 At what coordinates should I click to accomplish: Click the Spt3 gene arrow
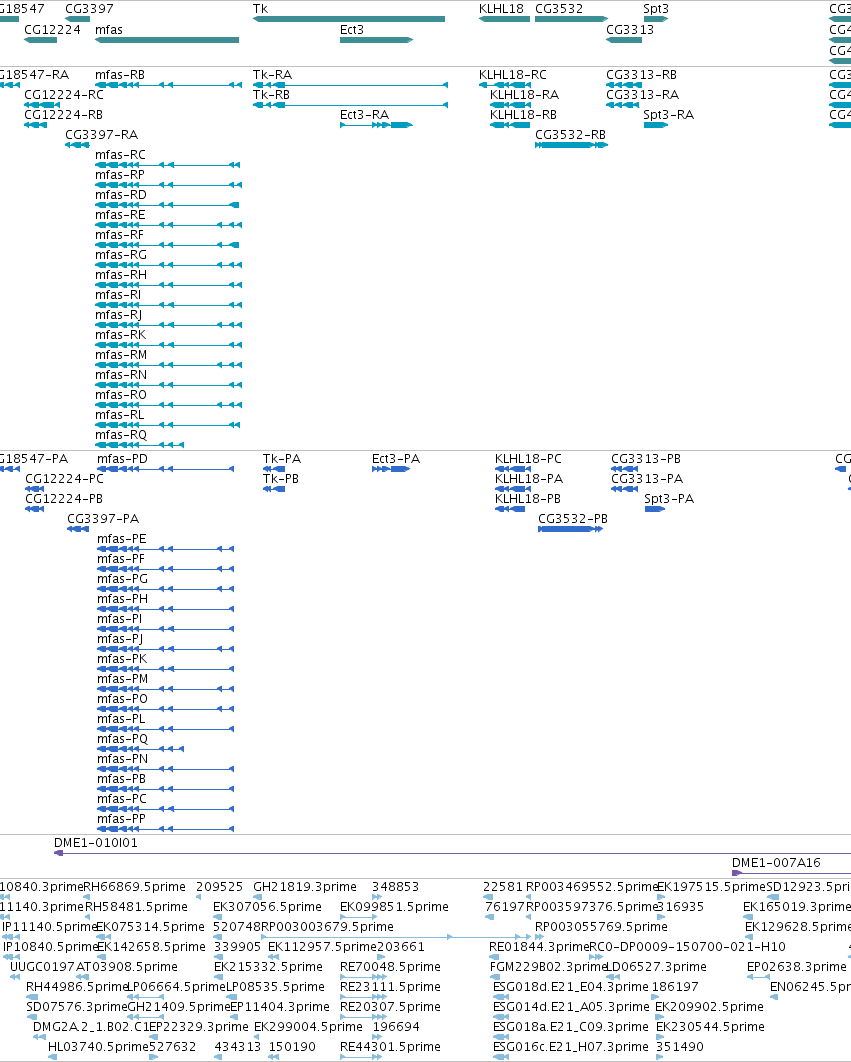(x=655, y=19)
